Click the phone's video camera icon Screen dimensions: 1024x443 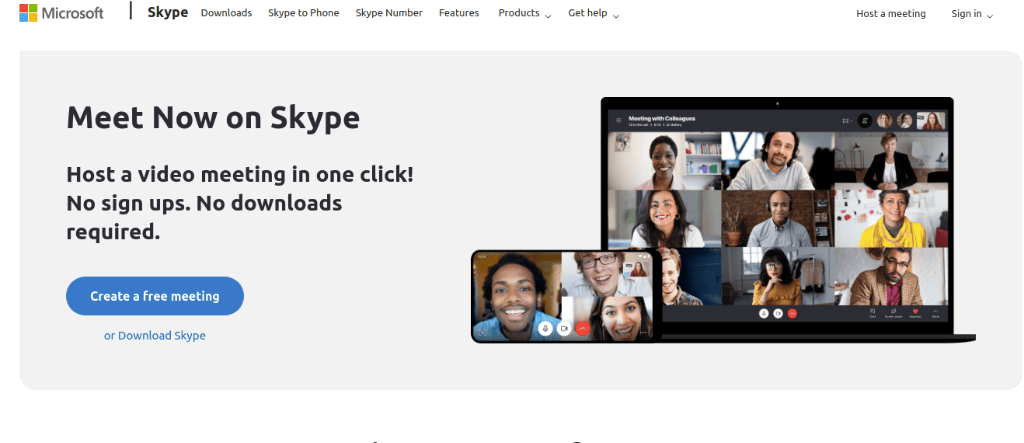564,329
